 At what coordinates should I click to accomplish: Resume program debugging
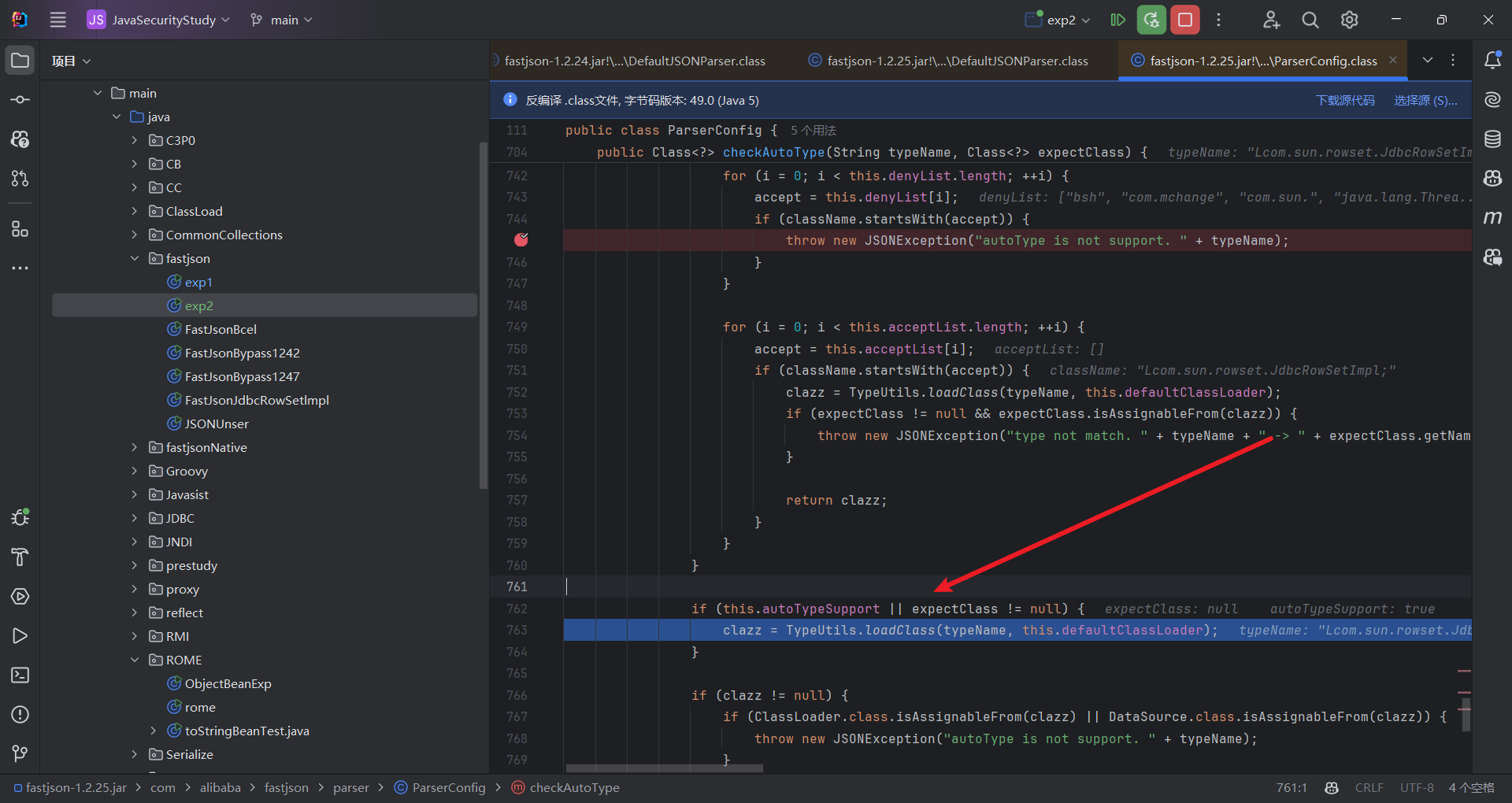pos(1117,20)
